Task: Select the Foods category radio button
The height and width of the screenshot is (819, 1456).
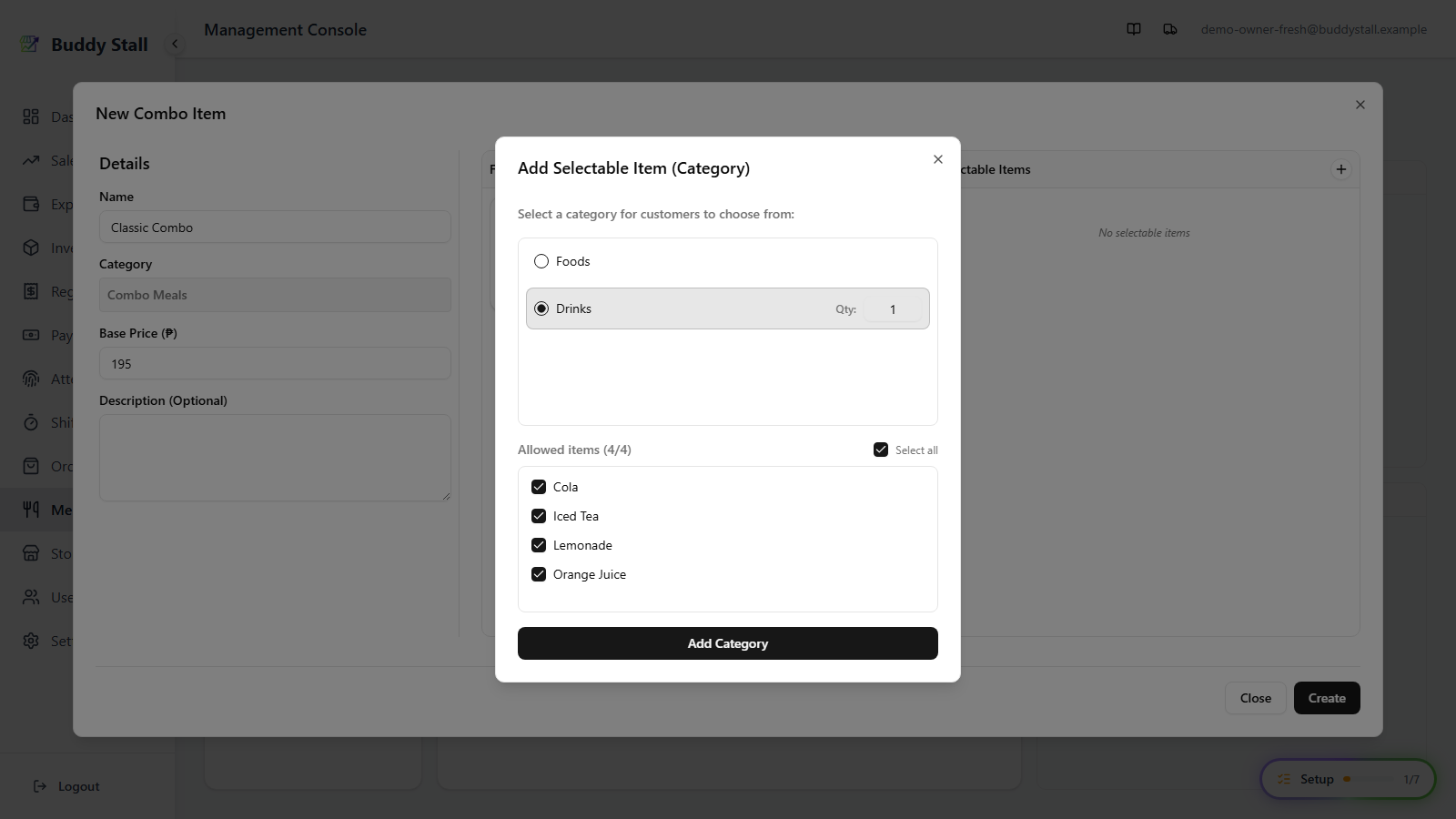Action: pos(541,261)
